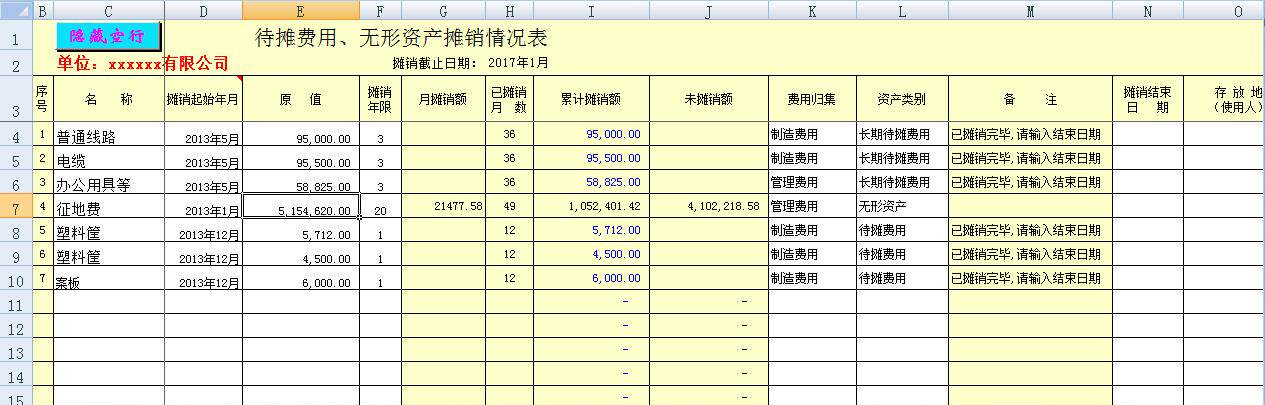Screen dimensions: 1265x405
Task: Click unamortized amount 4,102,218.58
Action: pyautogui.click(x=708, y=208)
